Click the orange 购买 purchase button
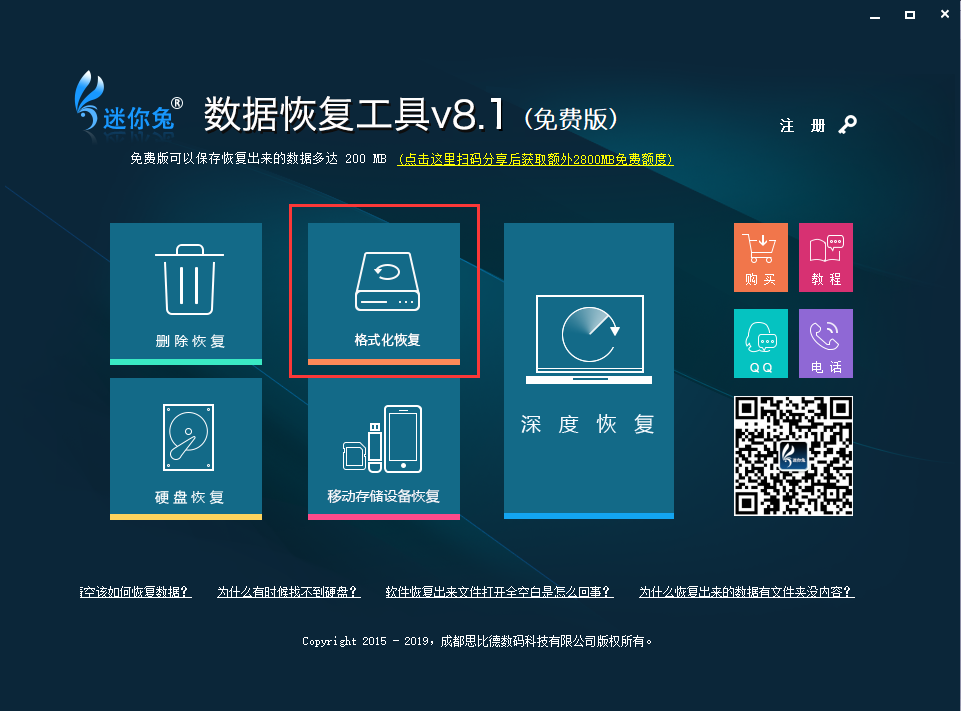The height and width of the screenshot is (711, 961). click(761, 257)
